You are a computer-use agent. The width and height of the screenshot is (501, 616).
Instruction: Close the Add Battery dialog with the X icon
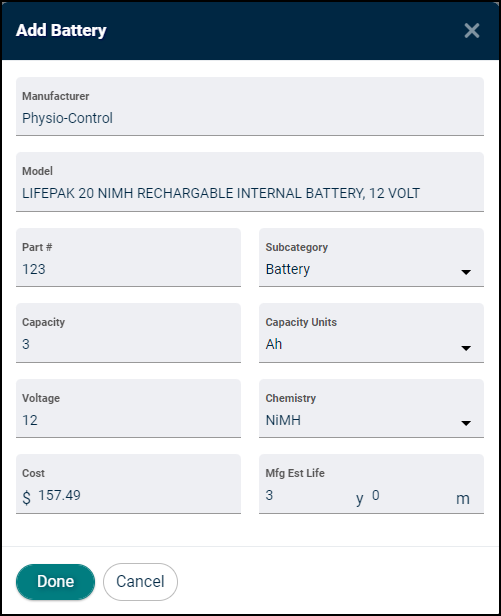[x=472, y=30]
